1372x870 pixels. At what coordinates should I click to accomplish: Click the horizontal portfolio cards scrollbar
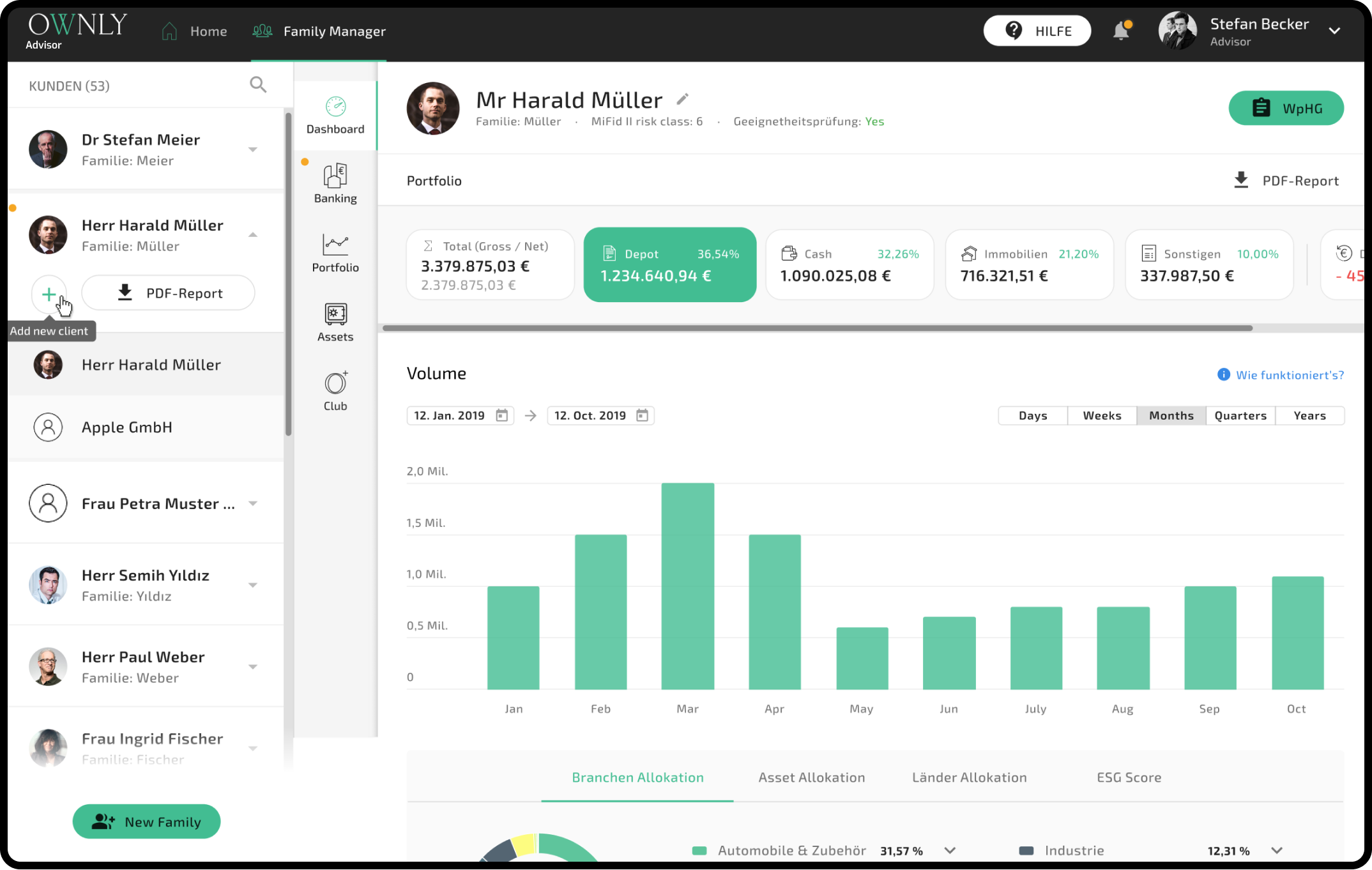(x=818, y=328)
